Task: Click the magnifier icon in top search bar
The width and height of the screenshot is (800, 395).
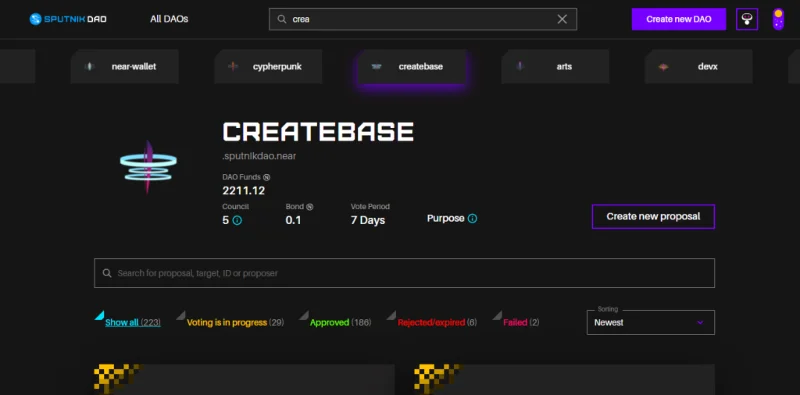Action: [x=282, y=19]
